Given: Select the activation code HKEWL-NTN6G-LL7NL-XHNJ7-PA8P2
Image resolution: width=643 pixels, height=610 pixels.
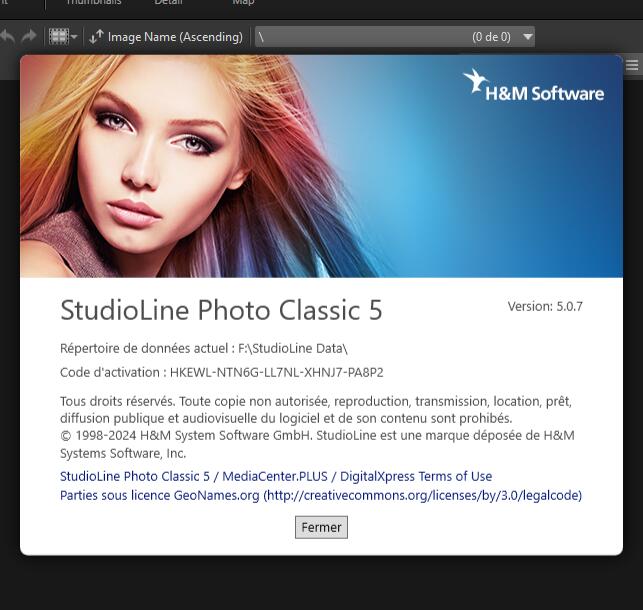Looking at the screenshot, I should [x=276, y=372].
